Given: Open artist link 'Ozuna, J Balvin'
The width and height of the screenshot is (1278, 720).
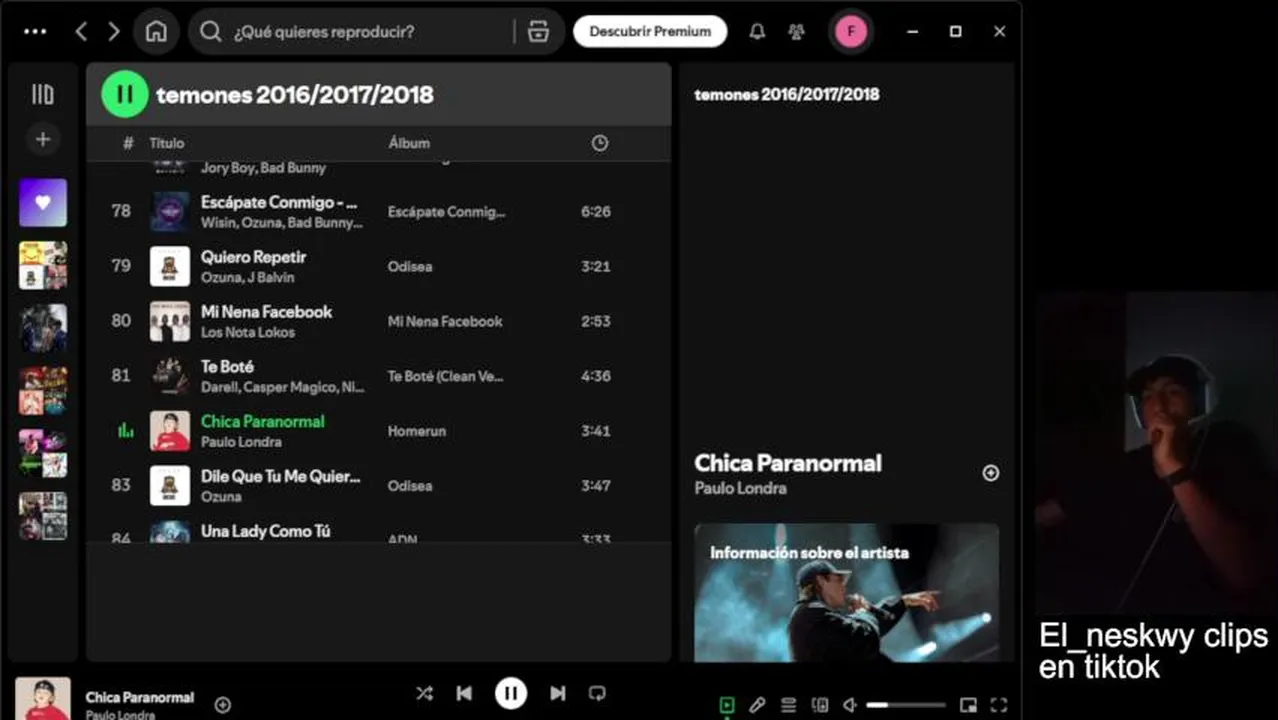Looking at the screenshot, I should click(x=247, y=277).
